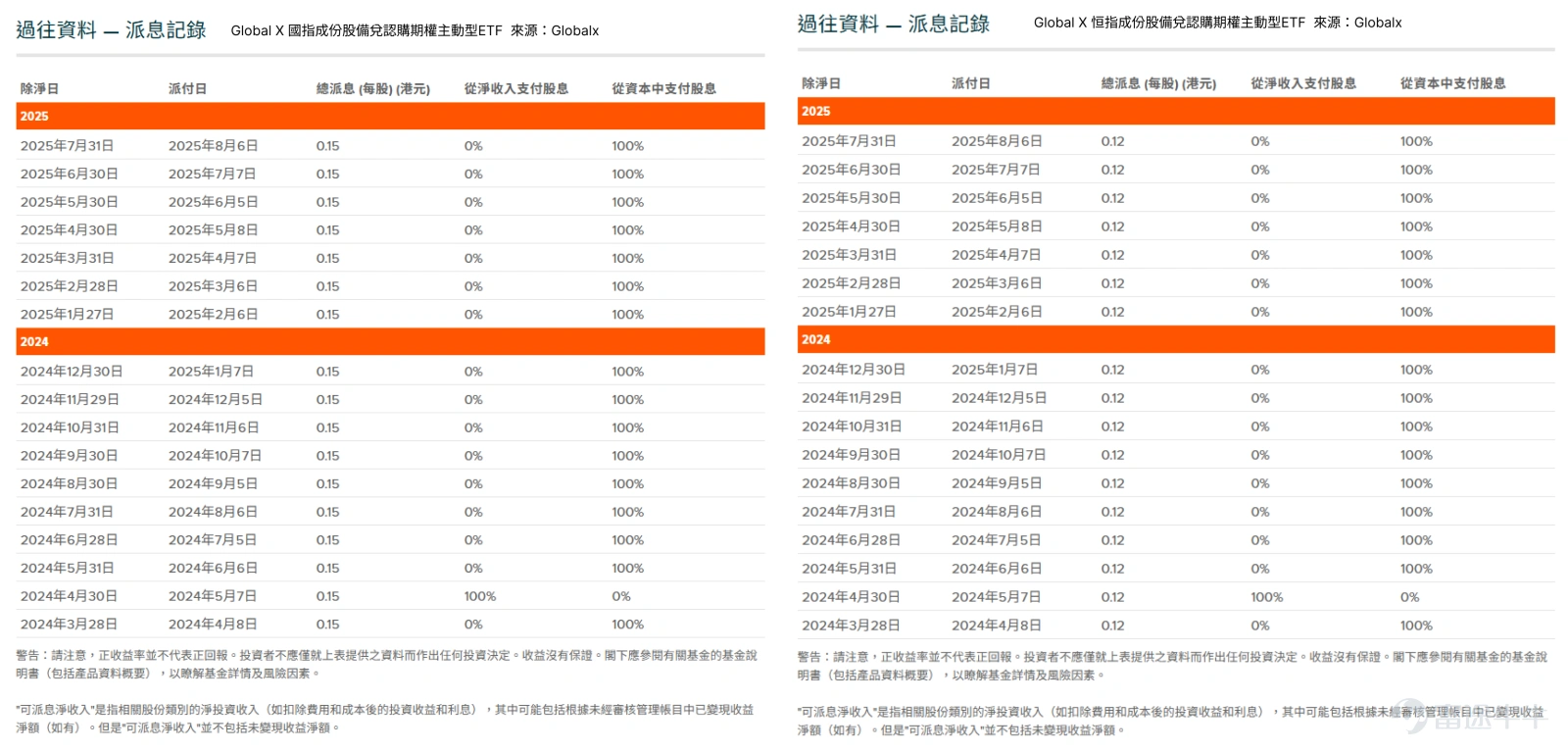
Task: Click 派付日 column header in 恒指 ETF table
Action: [970, 83]
